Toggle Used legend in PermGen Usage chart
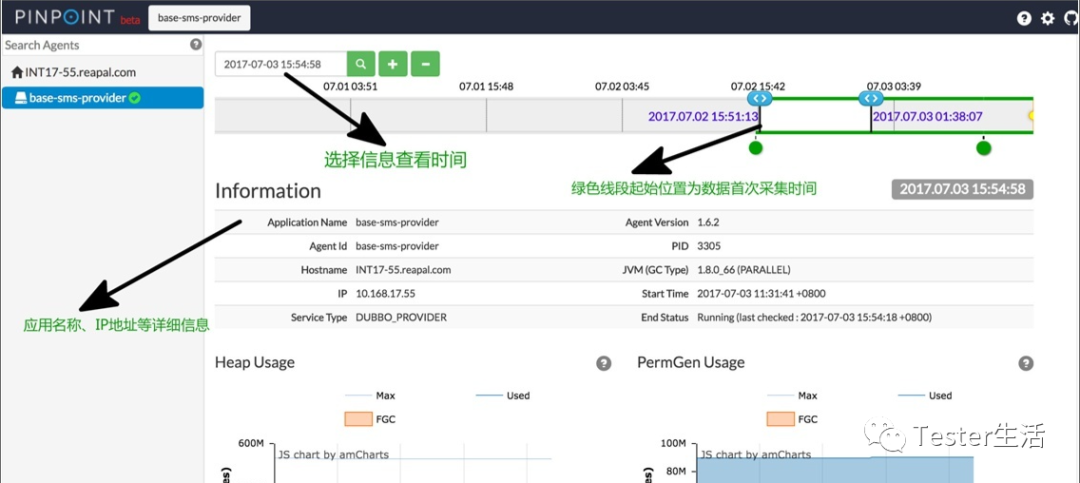 click(924, 395)
